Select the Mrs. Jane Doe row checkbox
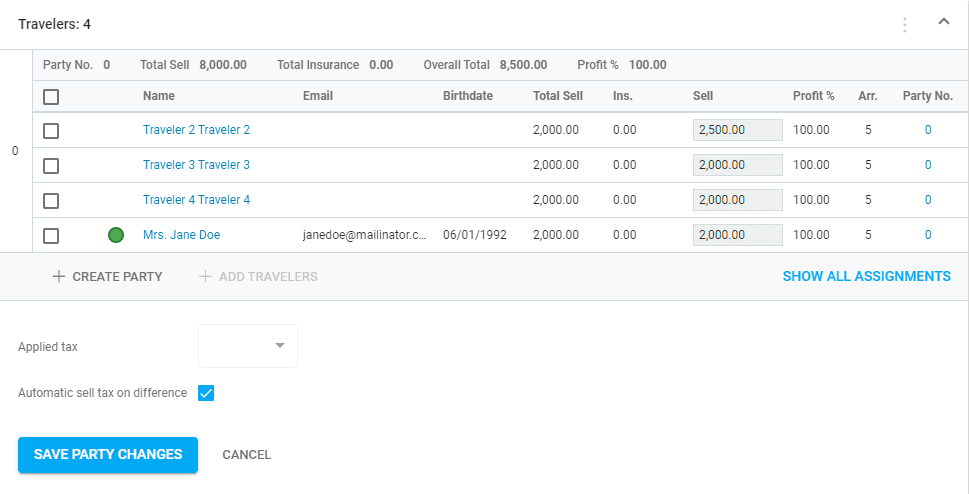Image resolution: width=969 pixels, height=494 pixels. pos(51,236)
